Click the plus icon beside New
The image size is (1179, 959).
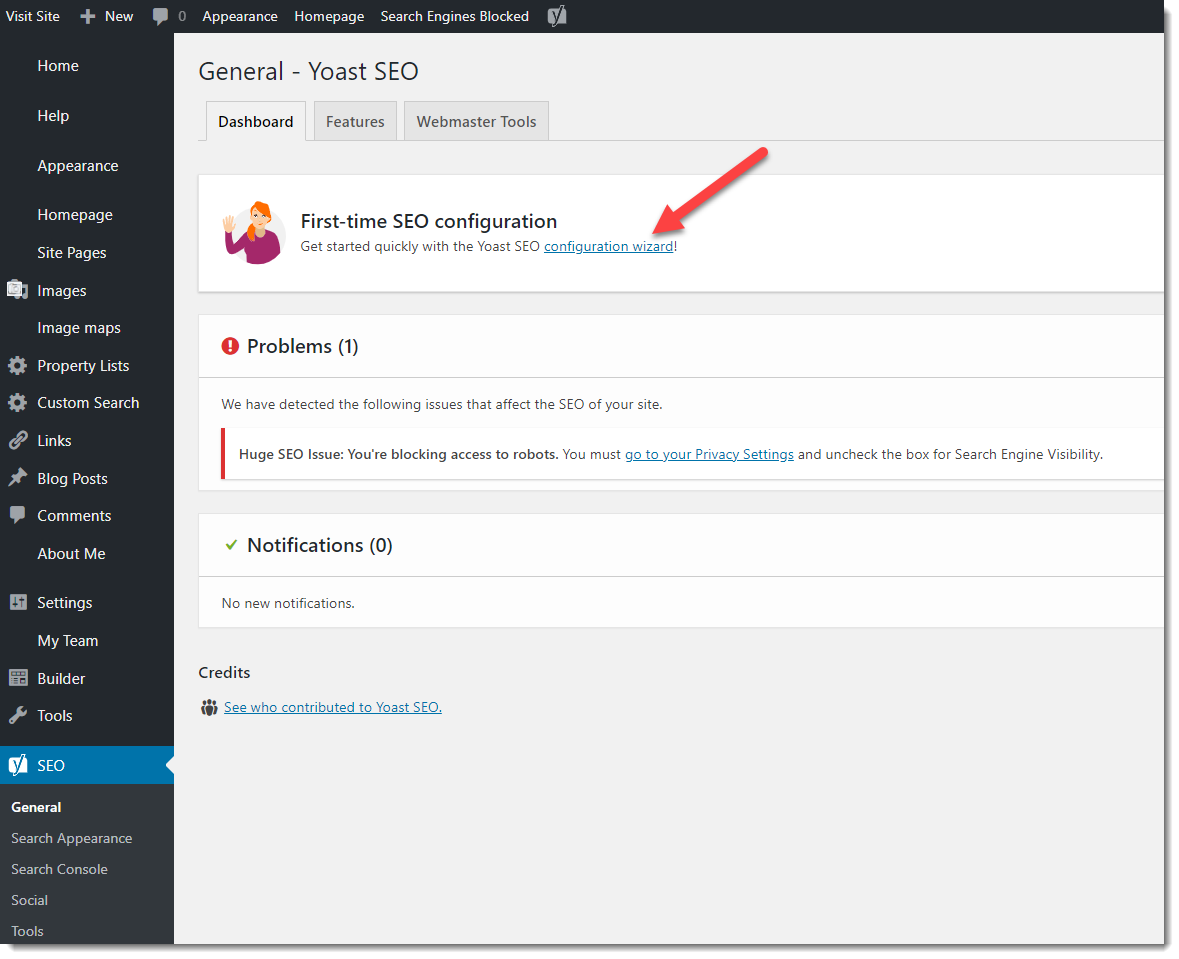(x=87, y=17)
